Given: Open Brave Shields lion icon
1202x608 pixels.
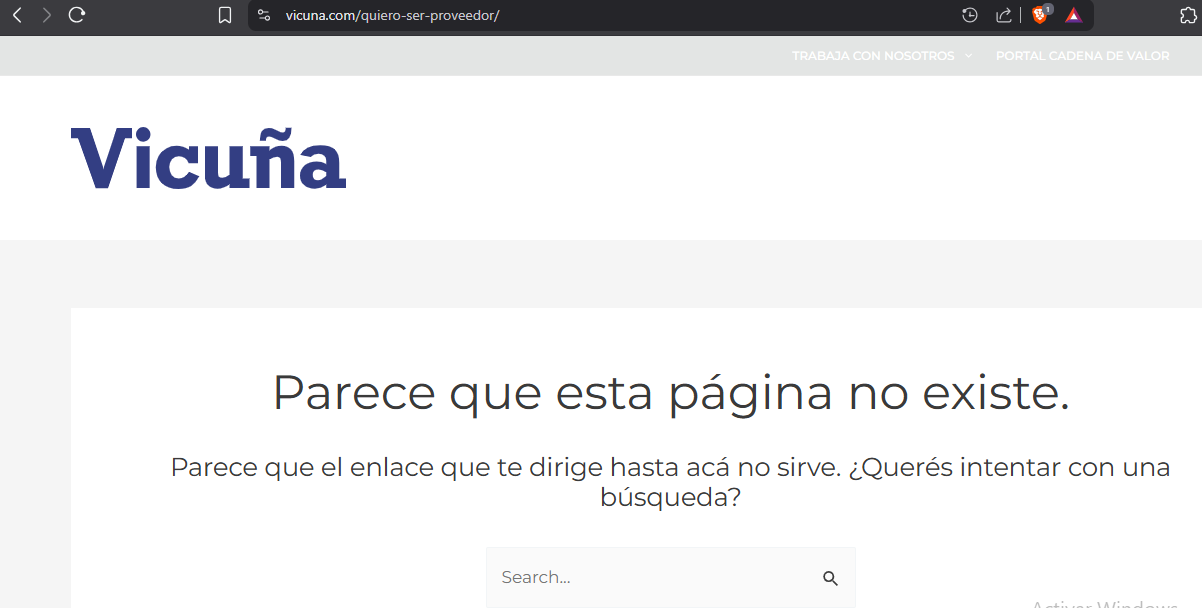Looking at the screenshot, I should [x=1040, y=15].
